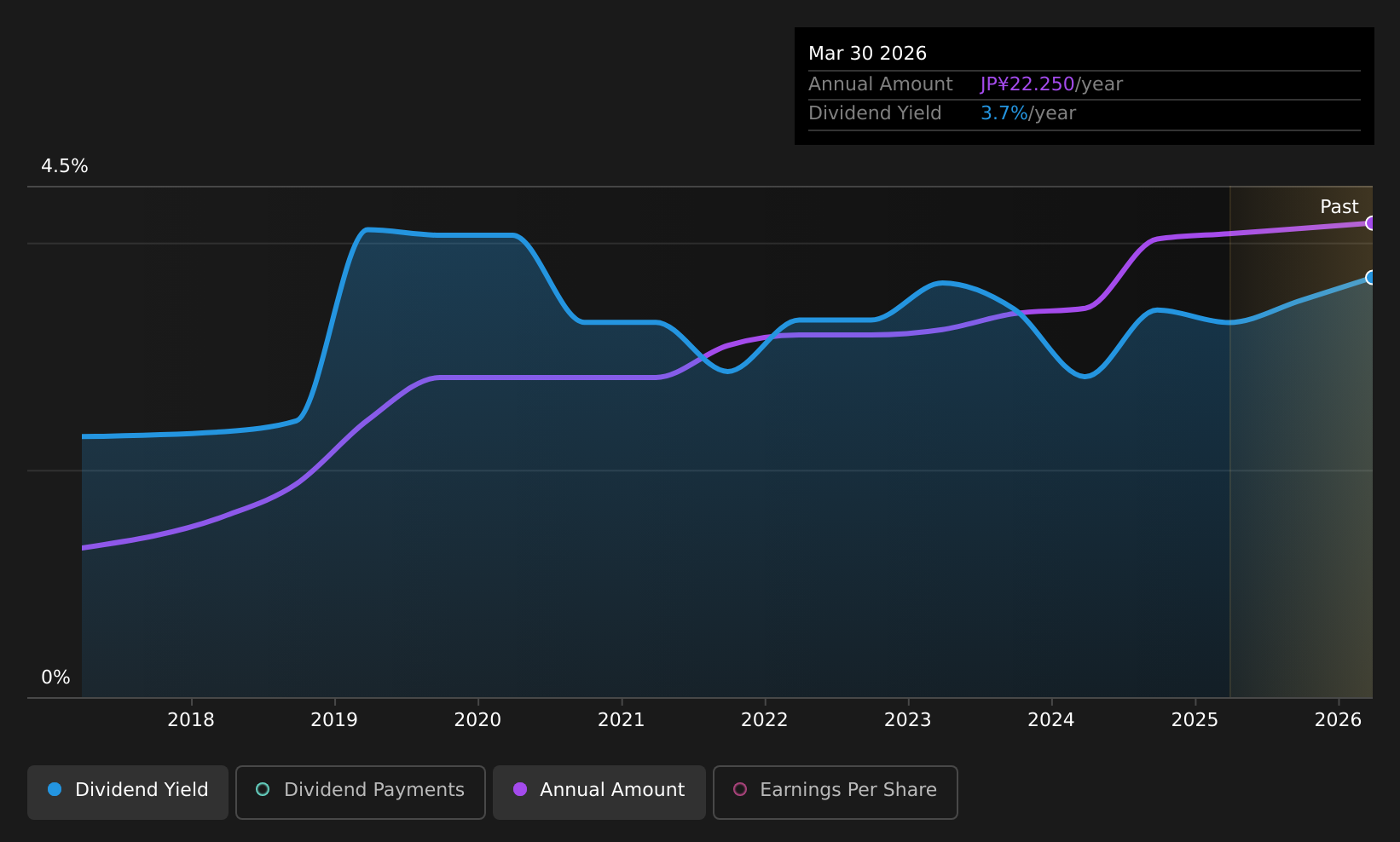The width and height of the screenshot is (1400, 842).
Task: Click the 2022 x-axis label
Action: tap(765, 720)
